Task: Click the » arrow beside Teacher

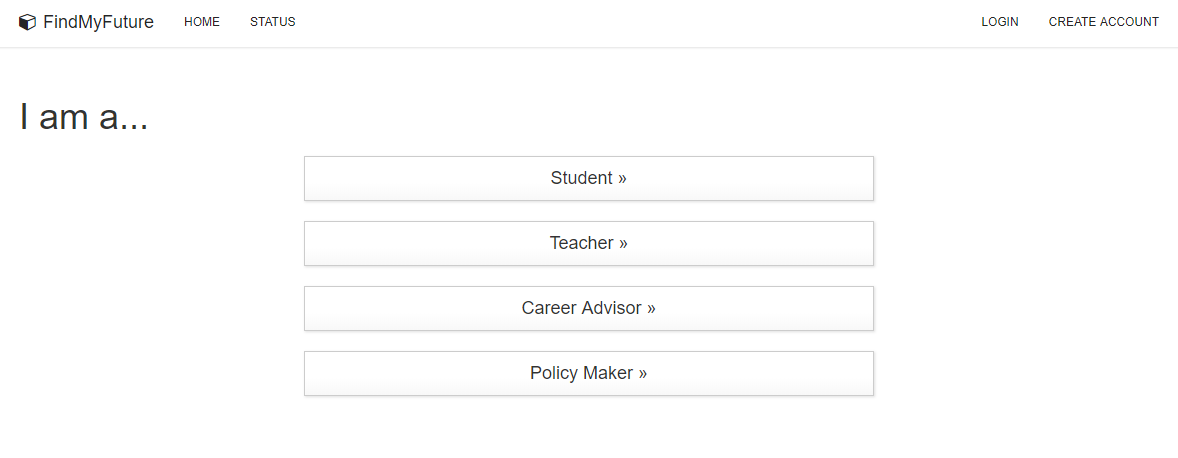Action: [623, 244]
